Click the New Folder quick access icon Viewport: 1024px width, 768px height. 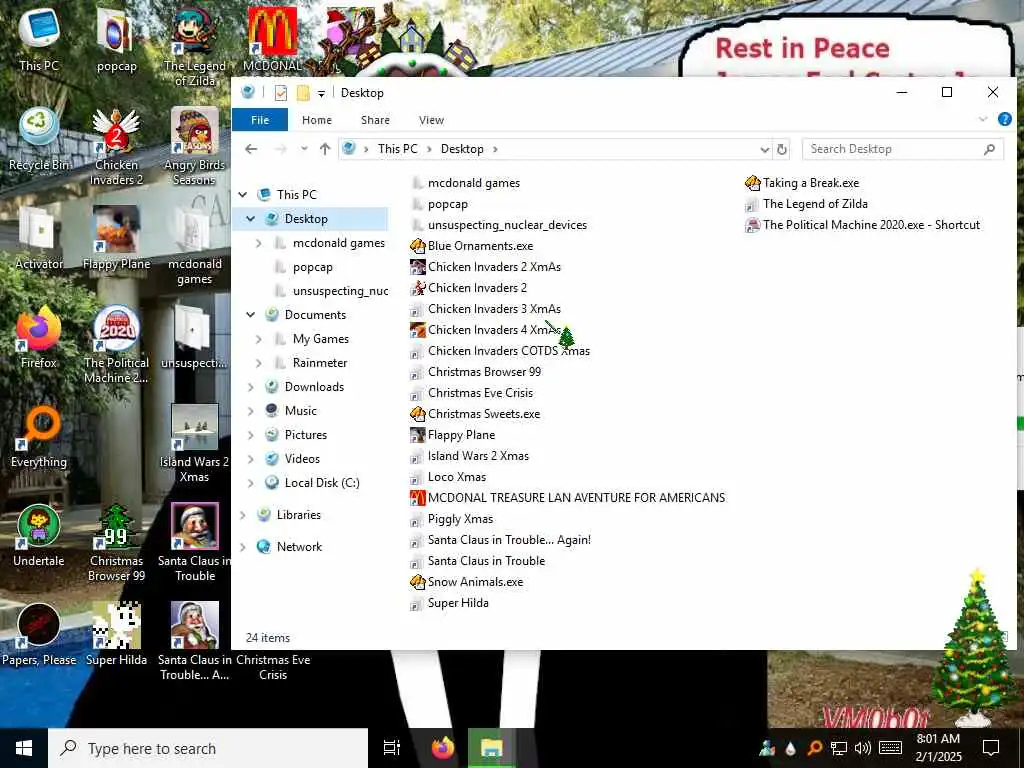click(x=303, y=93)
